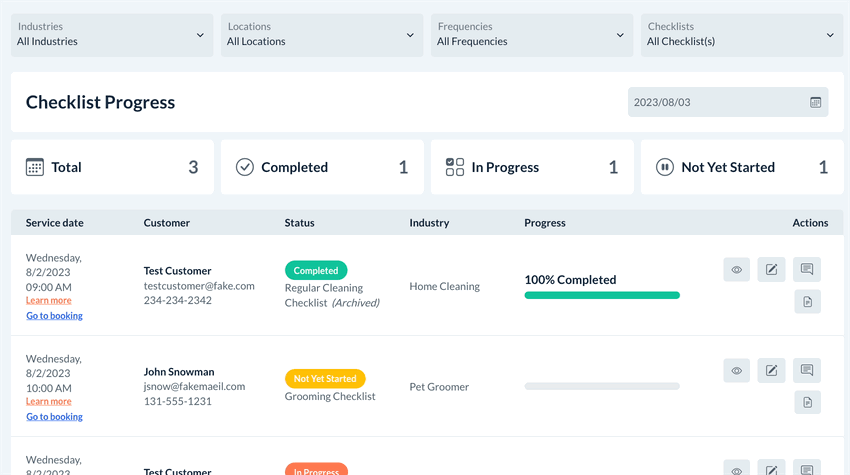850x475 pixels.
Task: Open document report for John Snowman row
Action: (x=807, y=402)
